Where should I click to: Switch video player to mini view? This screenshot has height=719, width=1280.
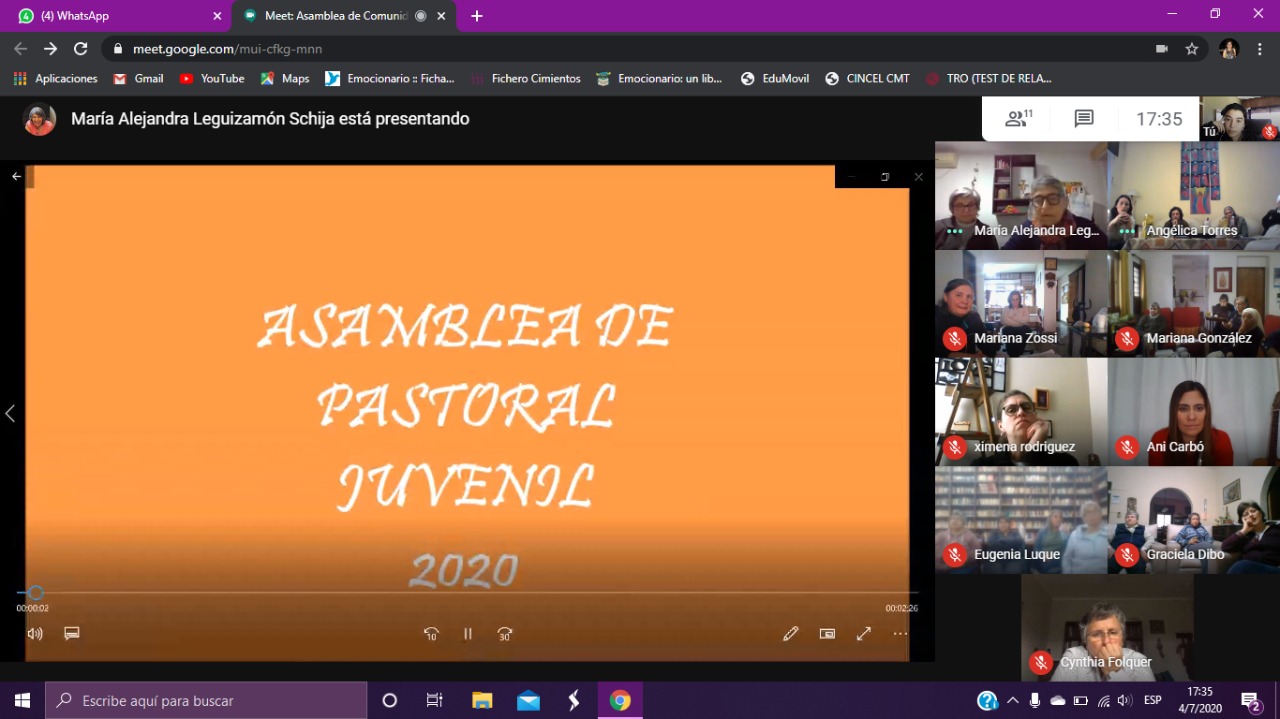click(x=827, y=633)
